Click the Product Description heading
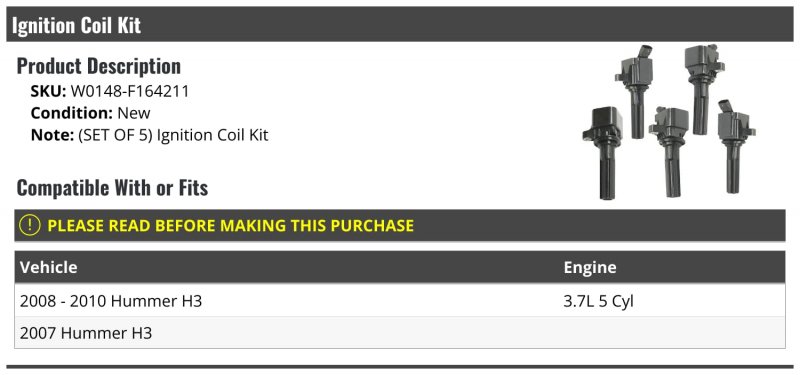The width and height of the screenshot is (800, 375). click(98, 66)
